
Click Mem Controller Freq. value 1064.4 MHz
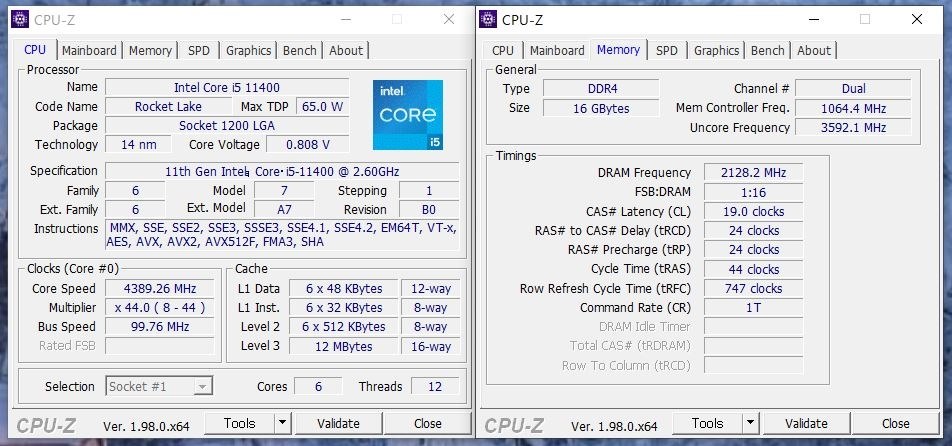853,108
